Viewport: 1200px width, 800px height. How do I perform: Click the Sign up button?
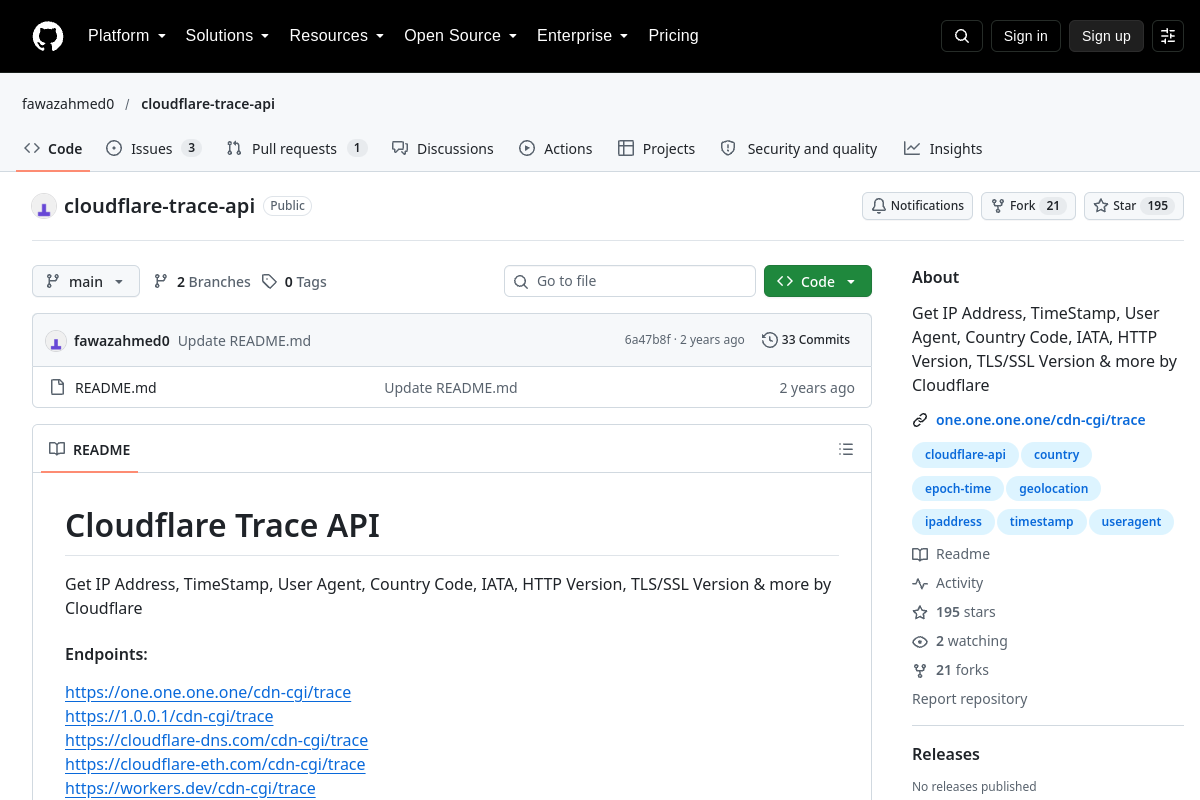1106,36
